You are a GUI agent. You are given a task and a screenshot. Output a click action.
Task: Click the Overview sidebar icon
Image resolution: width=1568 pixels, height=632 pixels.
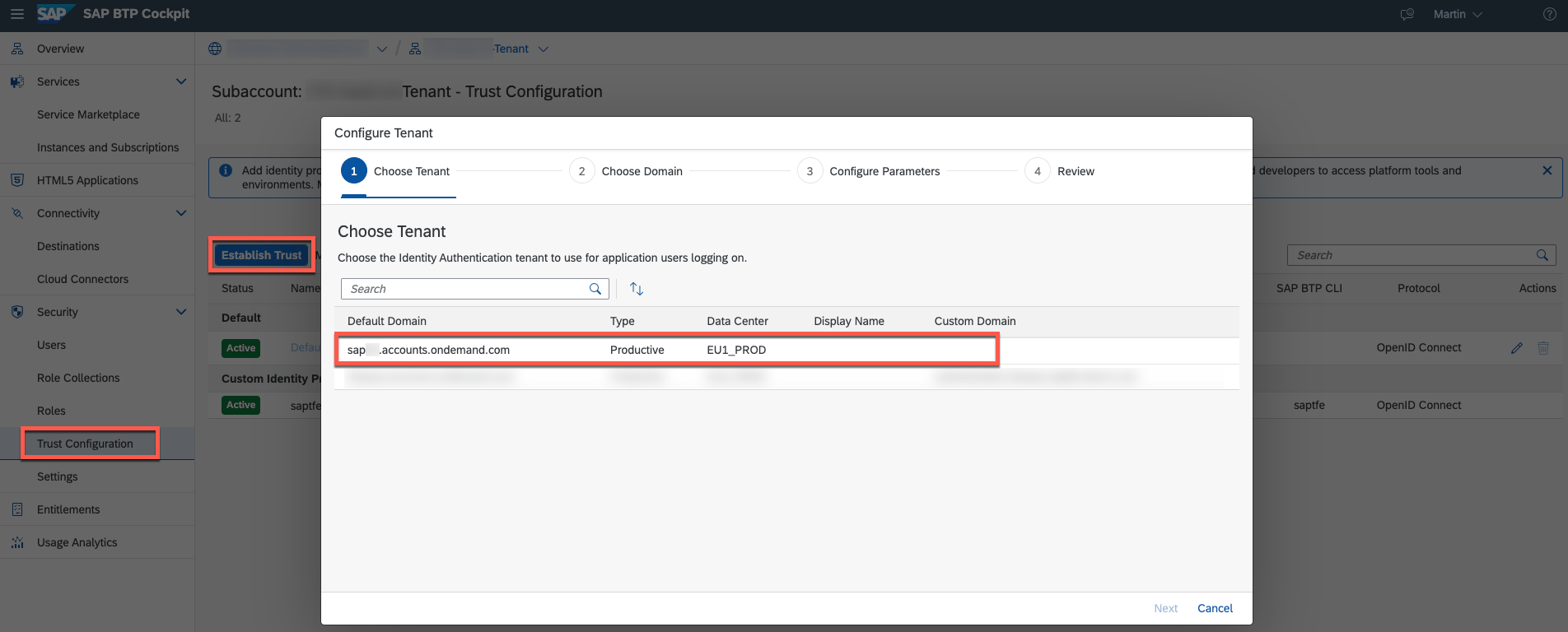(x=17, y=49)
